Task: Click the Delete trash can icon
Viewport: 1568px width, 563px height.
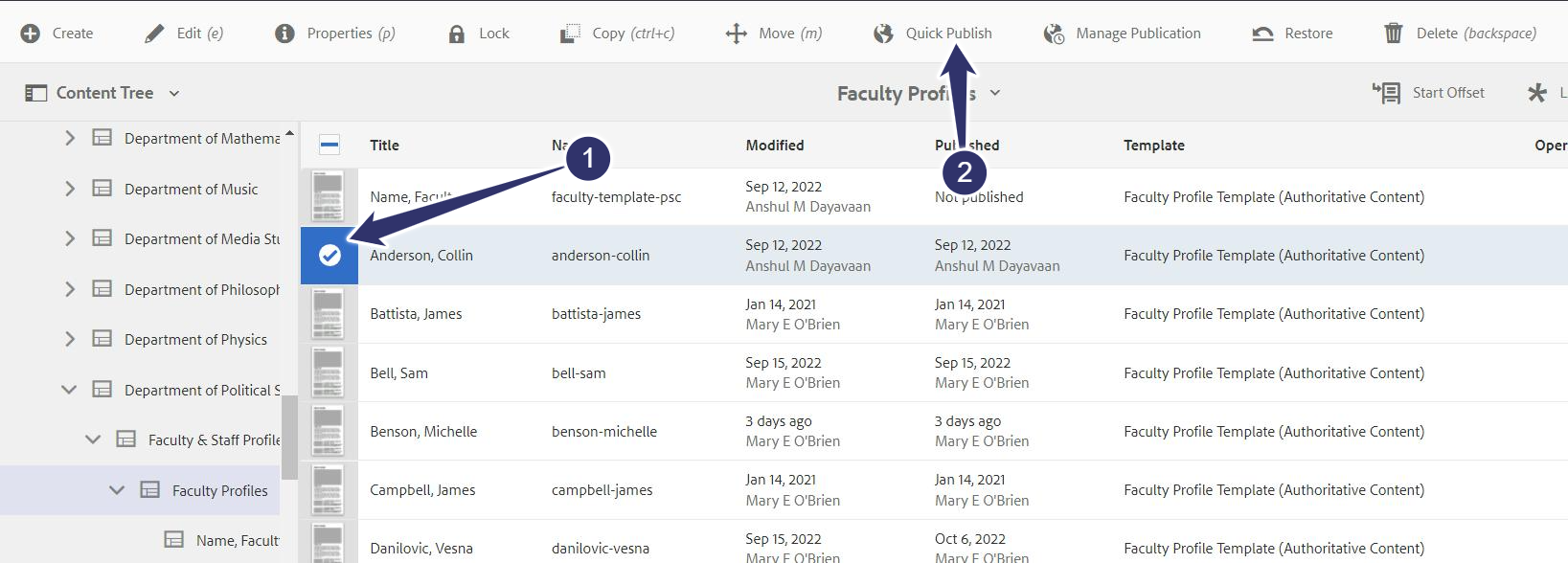Action: click(x=1393, y=34)
